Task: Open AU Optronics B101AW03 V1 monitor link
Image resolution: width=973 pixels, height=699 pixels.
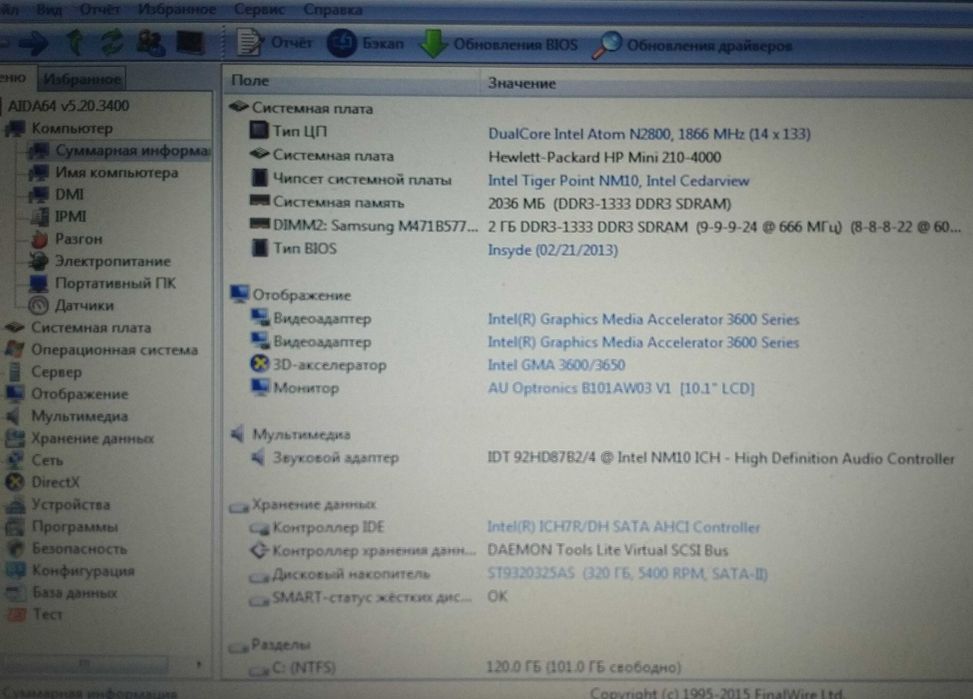Action: click(621, 389)
